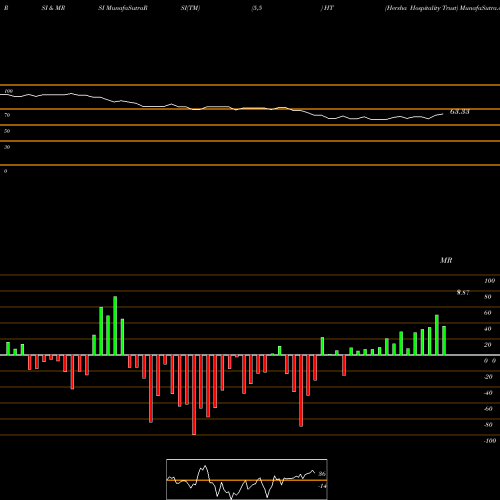Click the MR value label 8.87
The width and height of the screenshot is (500, 500).
point(463,293)
